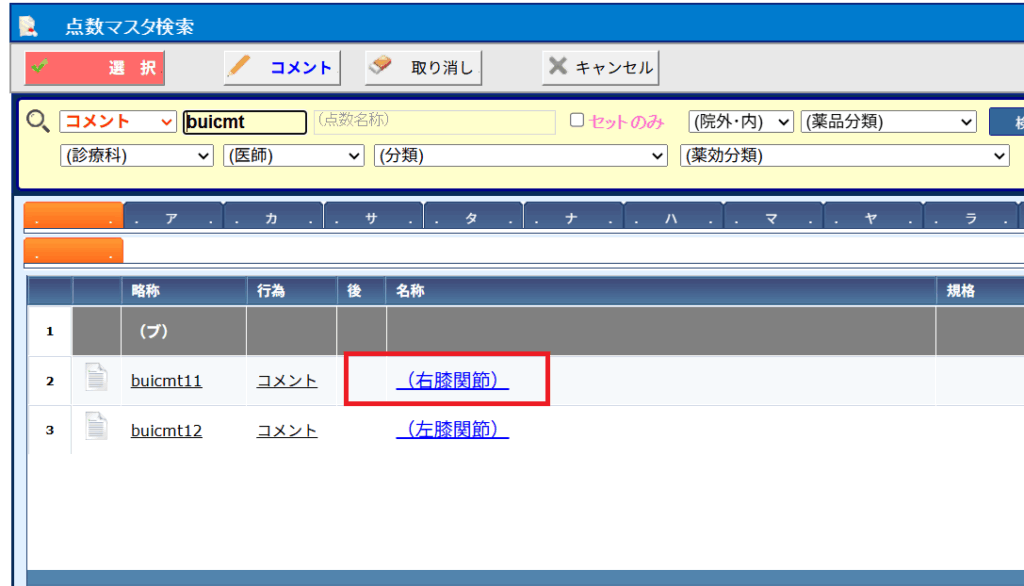Click the app icon in title bar

pyautogui.click(x=29, y=25)
